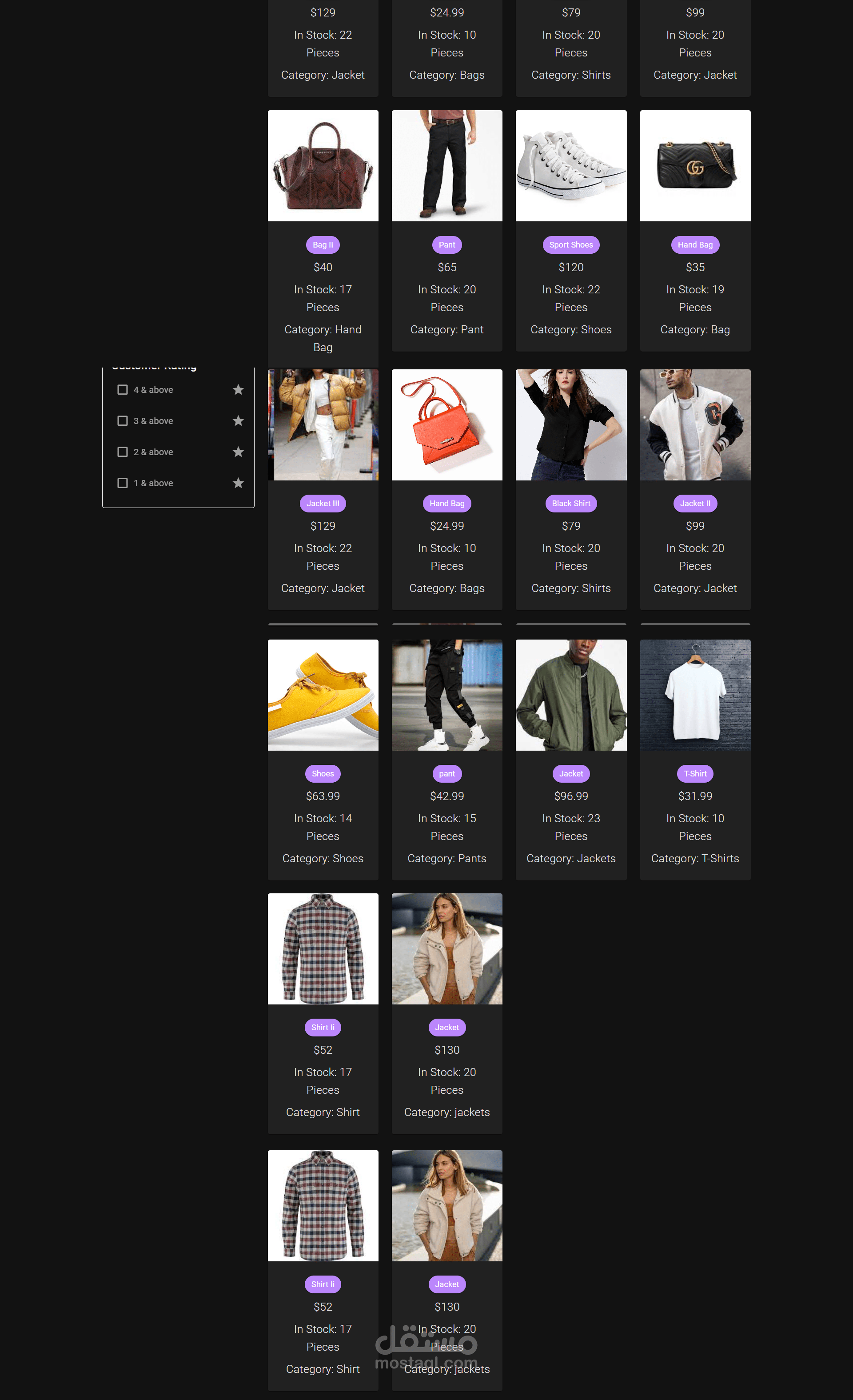Click the star icon beside 3 & above

[x=239, y=421]
